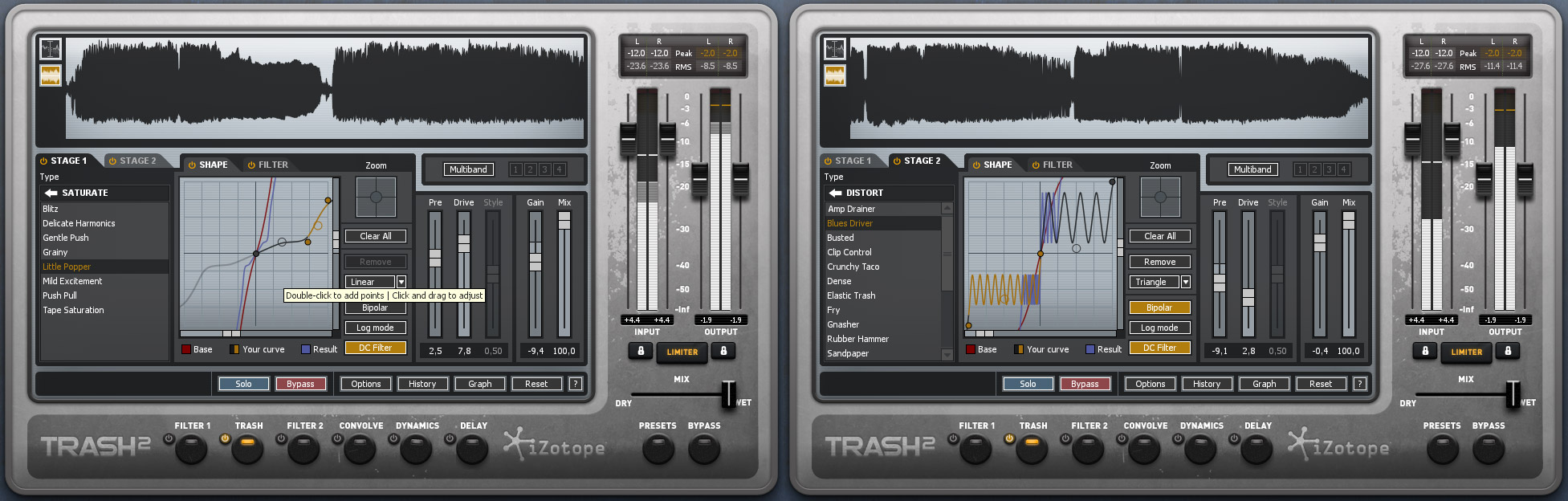1568x501 pixels.
Task: Select orange waveform view icon in Saturate window
Action: point(51,75)
